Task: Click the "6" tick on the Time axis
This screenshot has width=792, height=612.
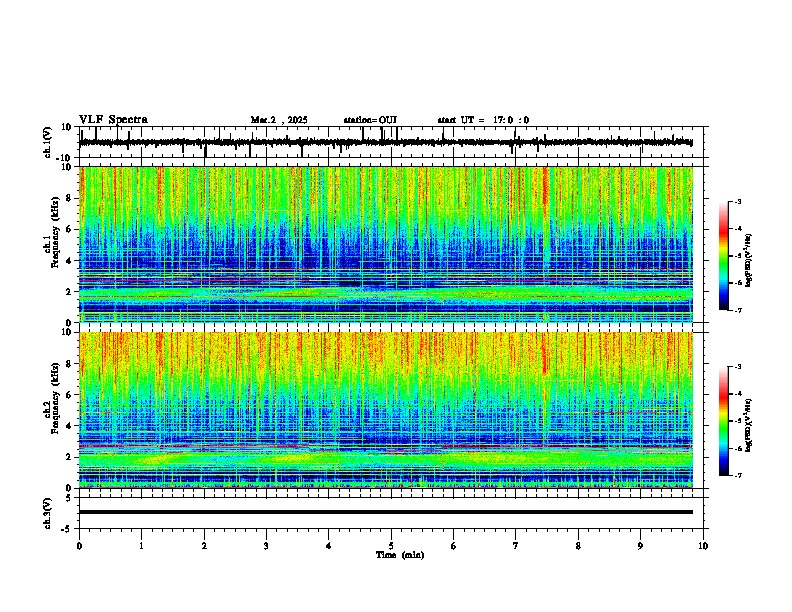Action: 454,546
